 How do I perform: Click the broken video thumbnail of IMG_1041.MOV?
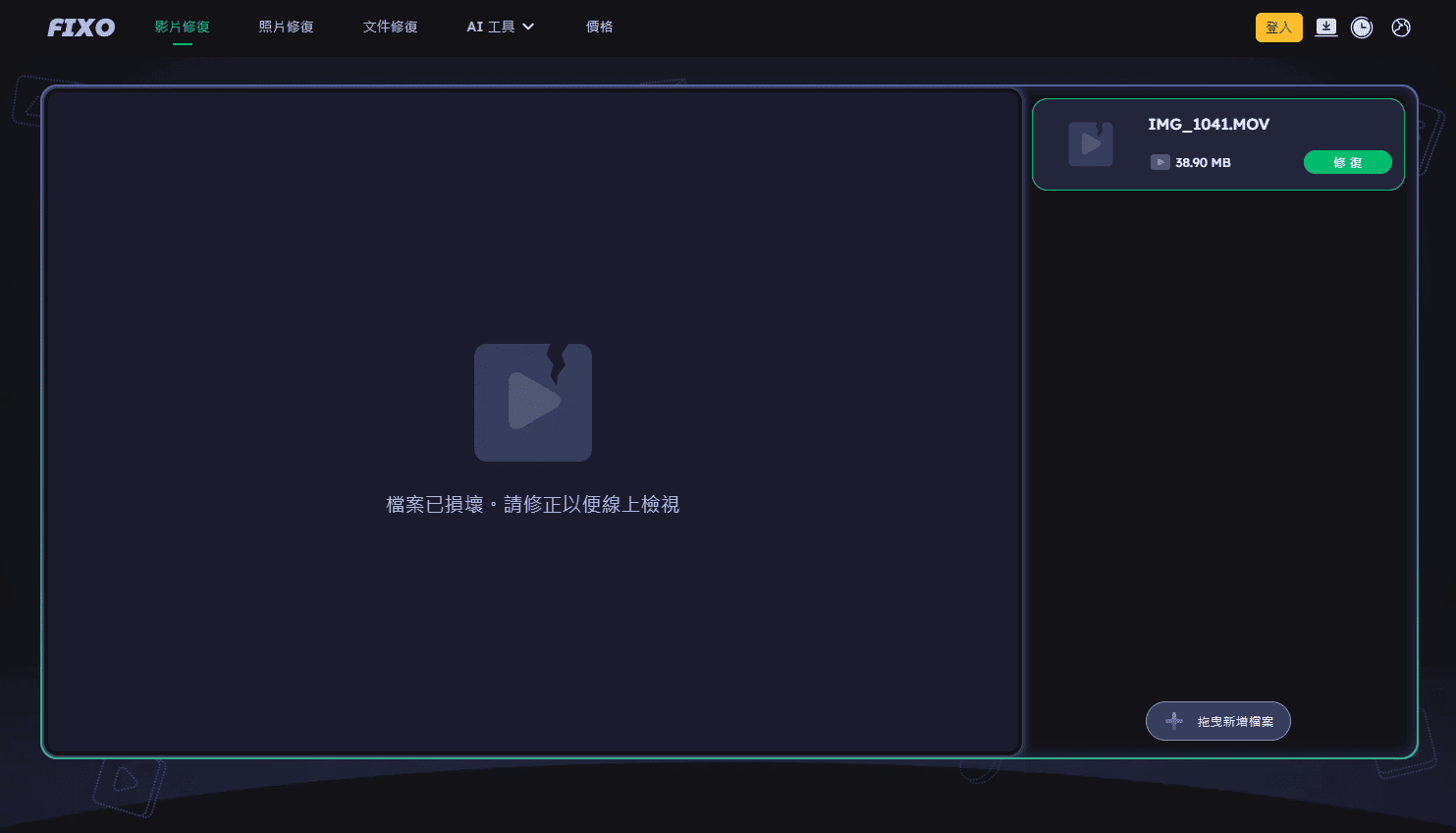point(1090,143)
